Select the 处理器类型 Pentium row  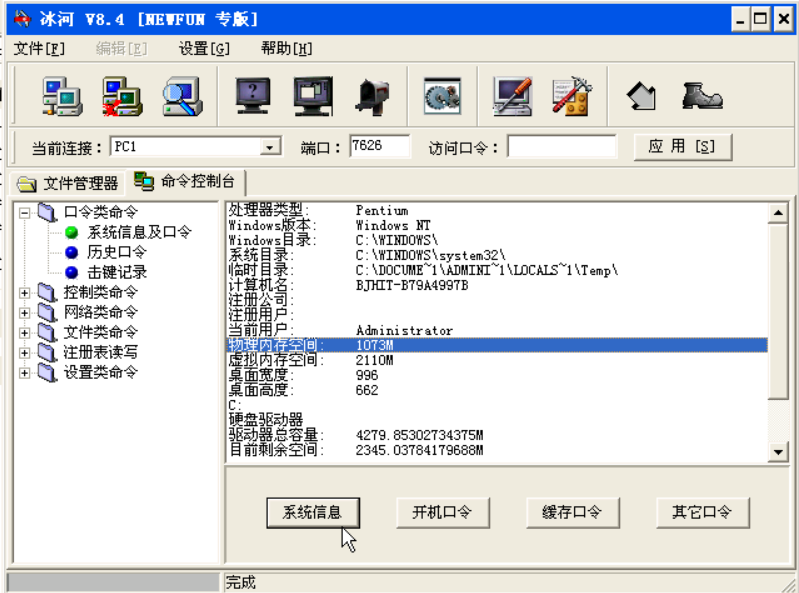(x=497, y=210)
